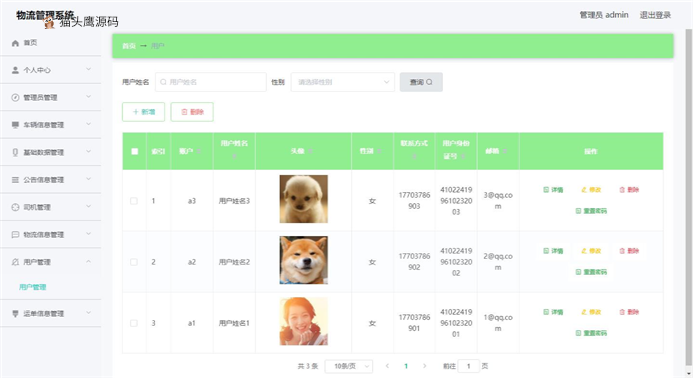This screenshot has width=693, height=378.
Task: Check the row checkbox for user a3
Action: [x=133, y=201]
